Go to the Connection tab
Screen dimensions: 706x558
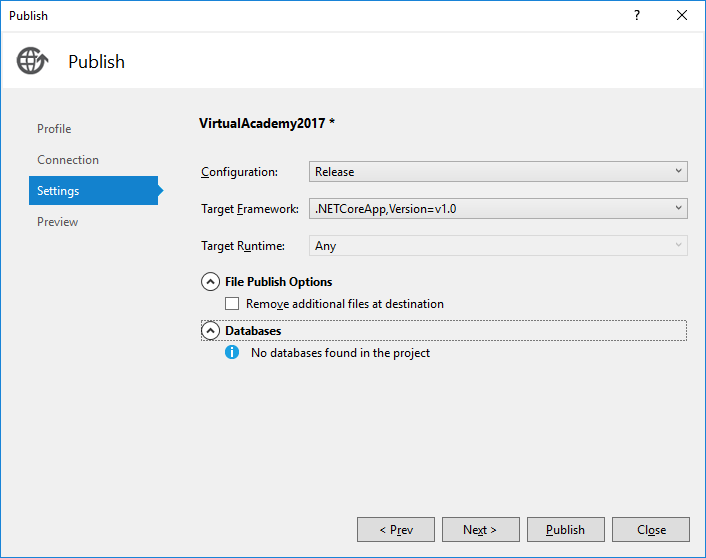click(x=68, y=160)
